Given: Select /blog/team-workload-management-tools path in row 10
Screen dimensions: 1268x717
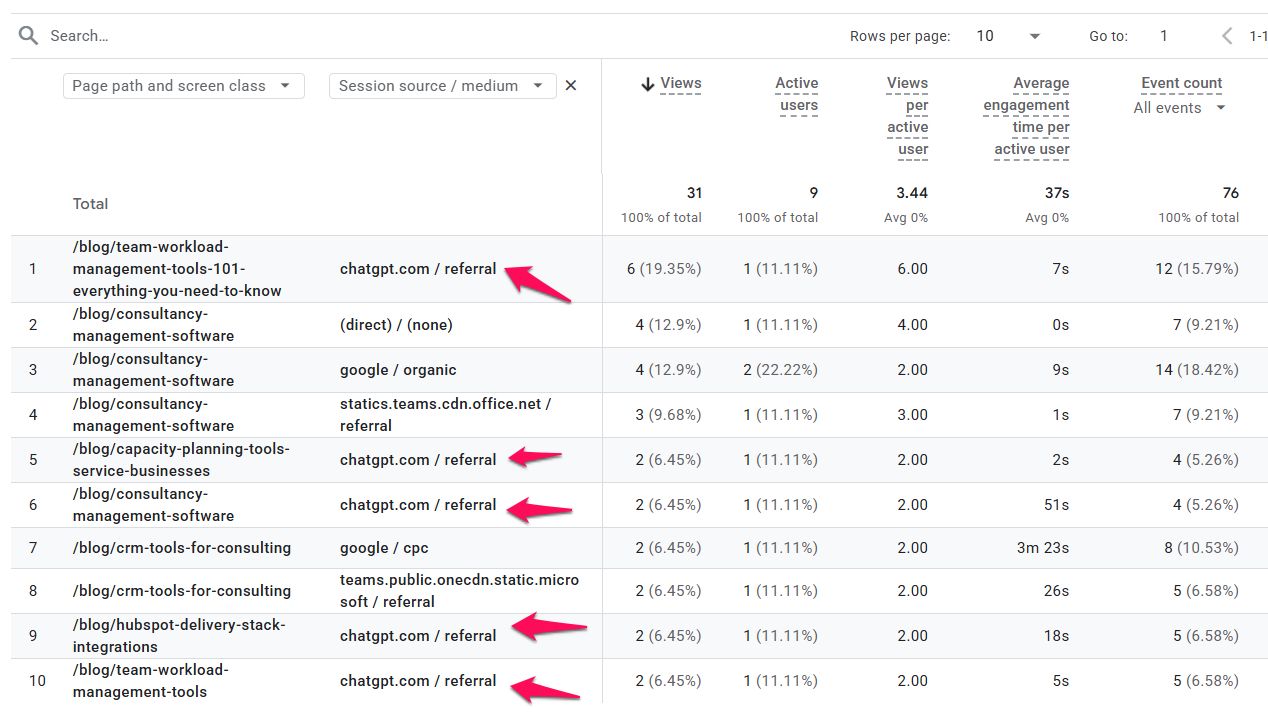Looking at the screenshot, I should (150, 681).
